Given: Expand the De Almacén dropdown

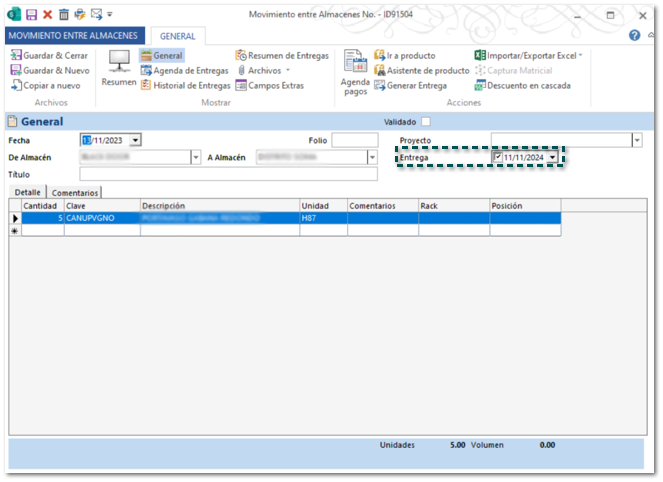Looking at the screenshot, I should (x=195, y=157).
